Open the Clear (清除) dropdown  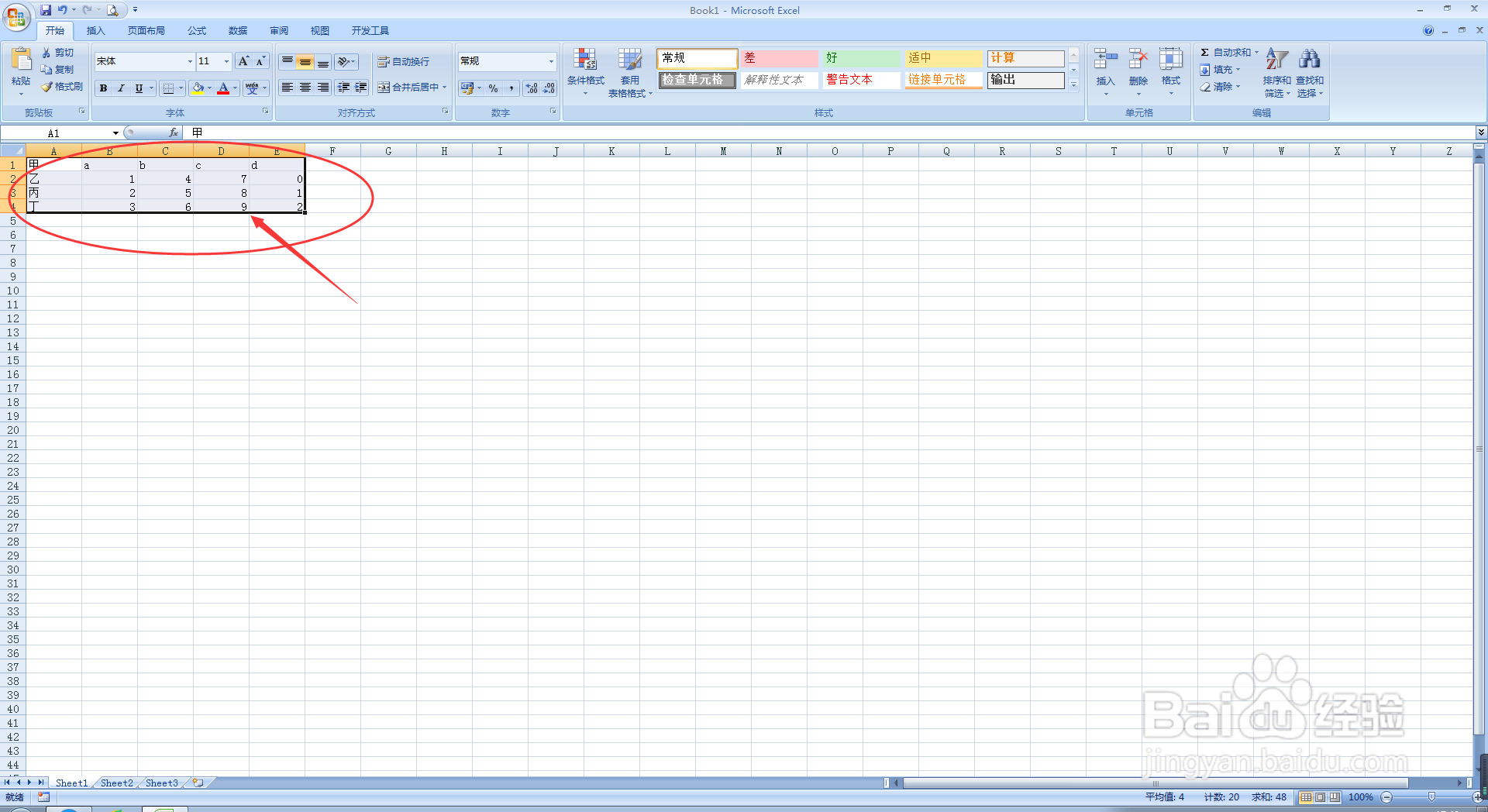tap(1220, 87)
